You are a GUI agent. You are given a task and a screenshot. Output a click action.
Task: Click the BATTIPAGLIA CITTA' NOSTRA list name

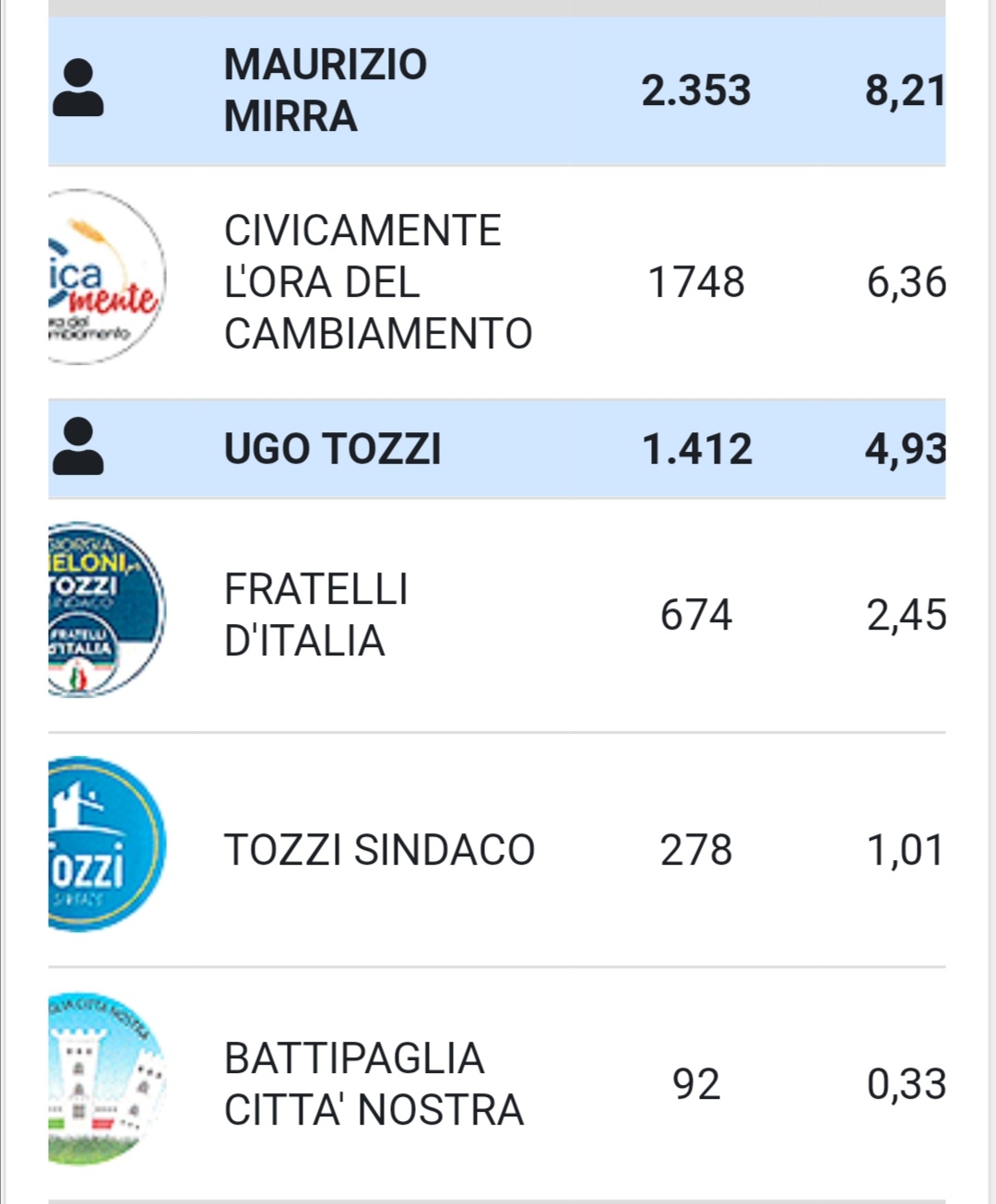pyautogui.click(x=373, y=1084)
